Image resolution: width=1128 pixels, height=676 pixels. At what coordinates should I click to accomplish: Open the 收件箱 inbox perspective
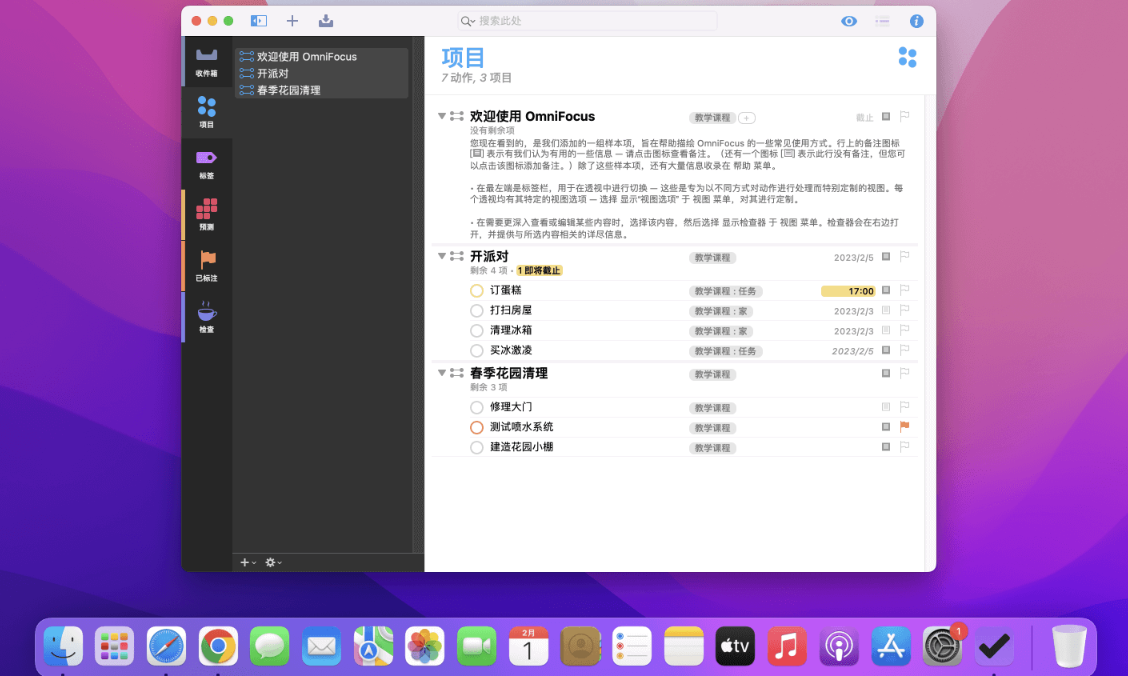[x=206, y=62]
